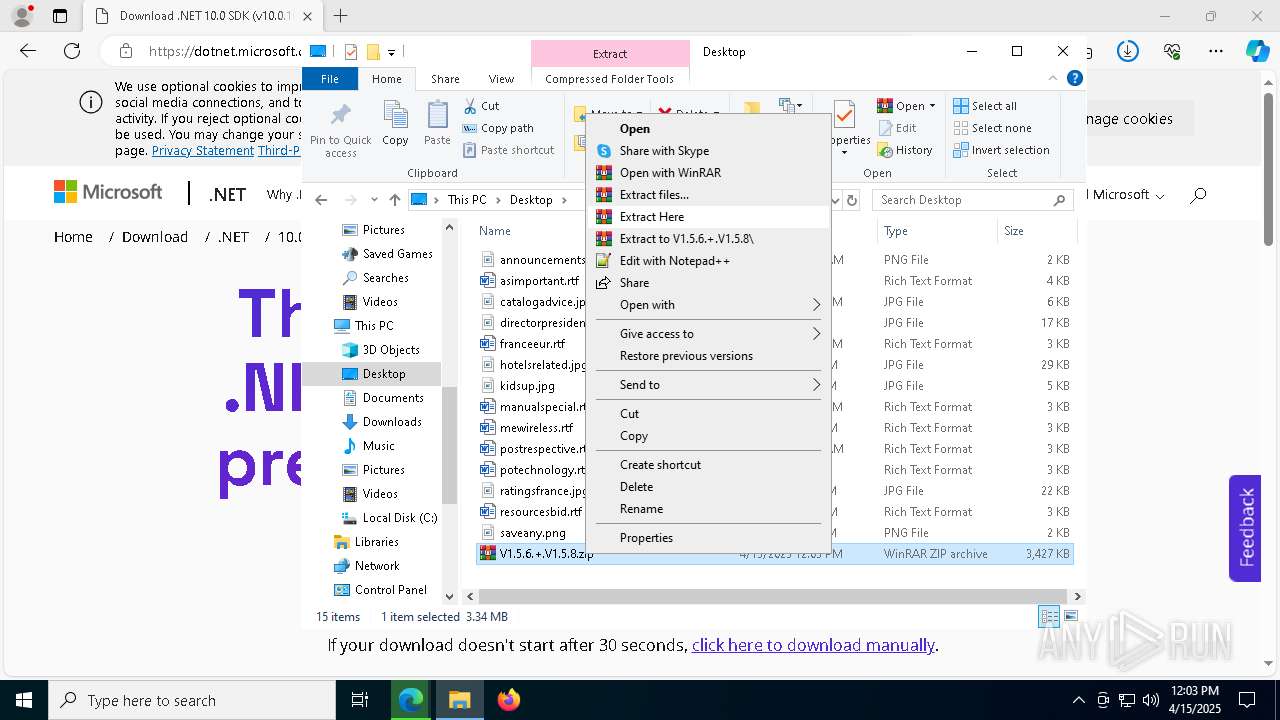This screenshot has width=1280, height=720.
Task: Open Explorer help question-mark icon
Action: 1075,78
